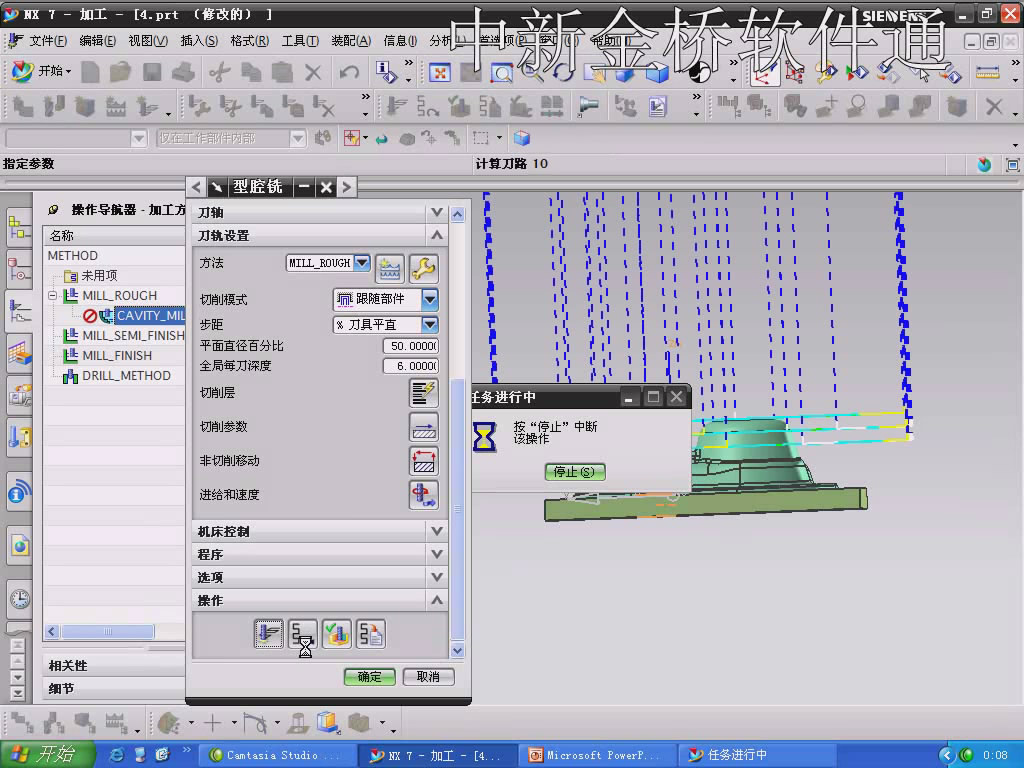Viewport: 1024px width, 768px height.
Task: Select DRILL_METHOD in the navigator tree
Action: [x=126, y=376]
